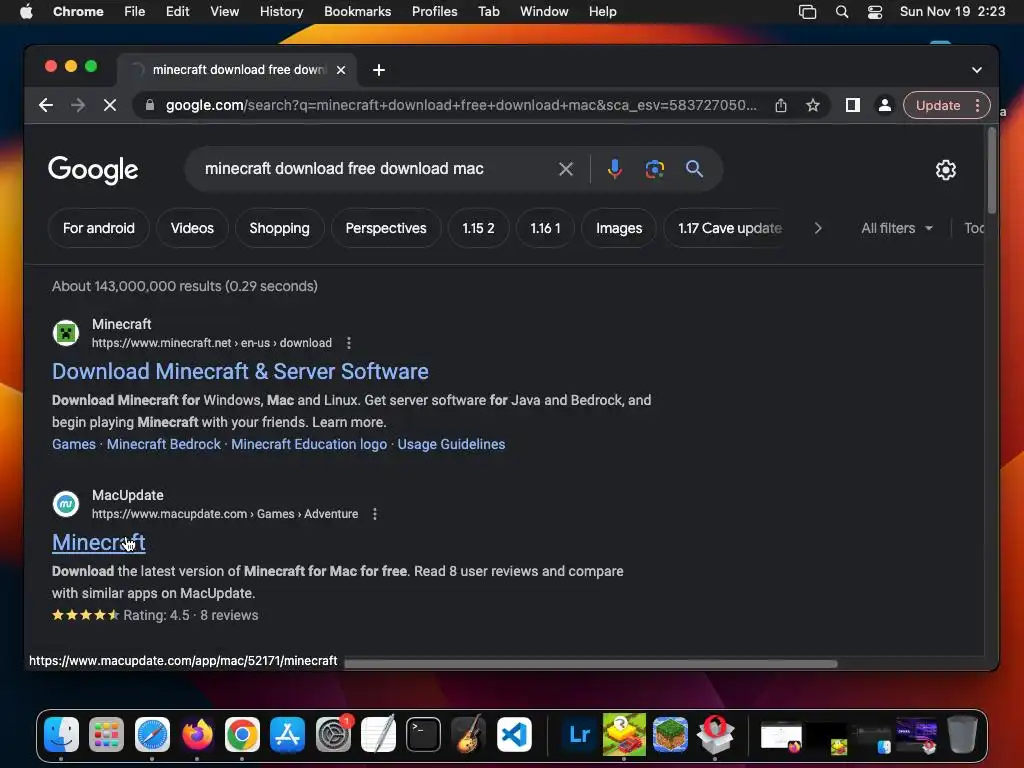Open the Usage Guidelines sitelink
The width and height of the screenshot is (1024, 768).
click(x=451, y=444)
